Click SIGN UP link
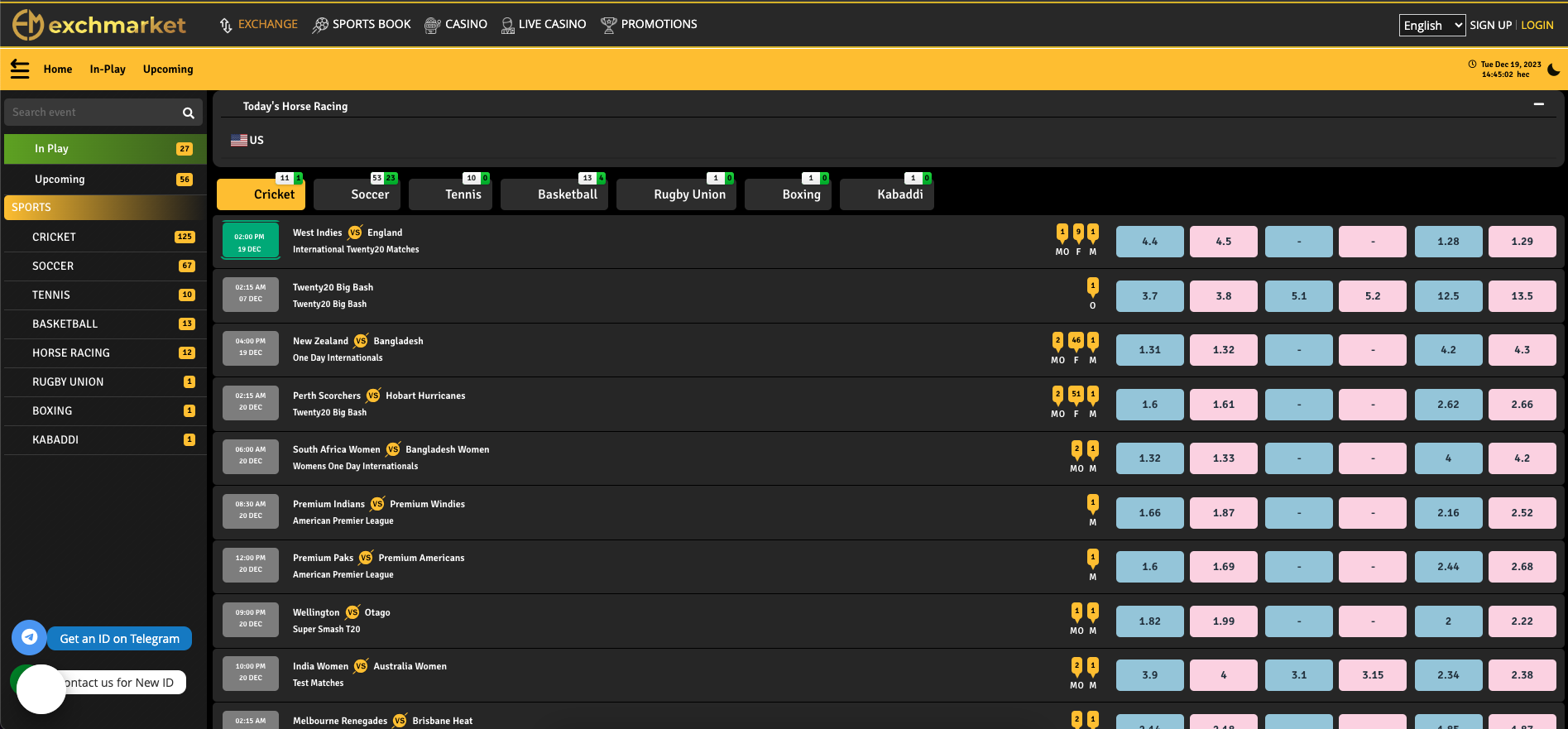The image size is (1568, 729). [x=1491, y=26]
